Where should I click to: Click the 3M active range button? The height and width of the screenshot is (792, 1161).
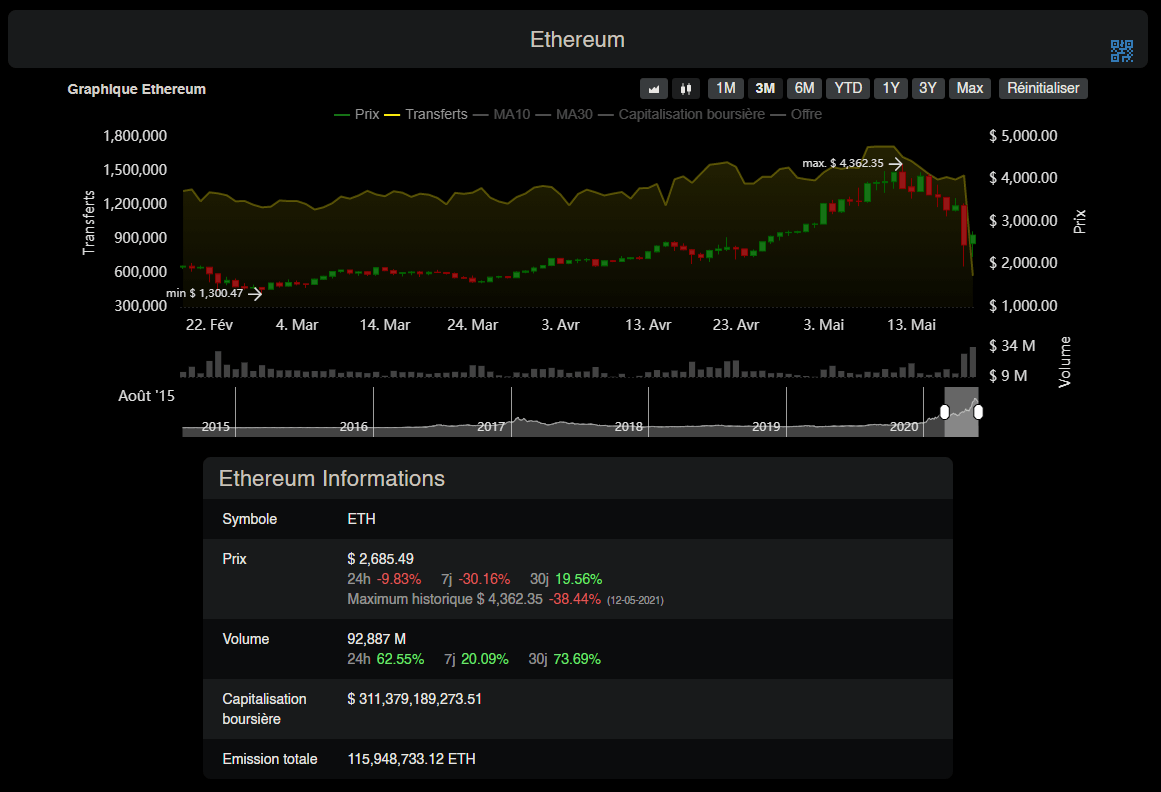point(765,88)
